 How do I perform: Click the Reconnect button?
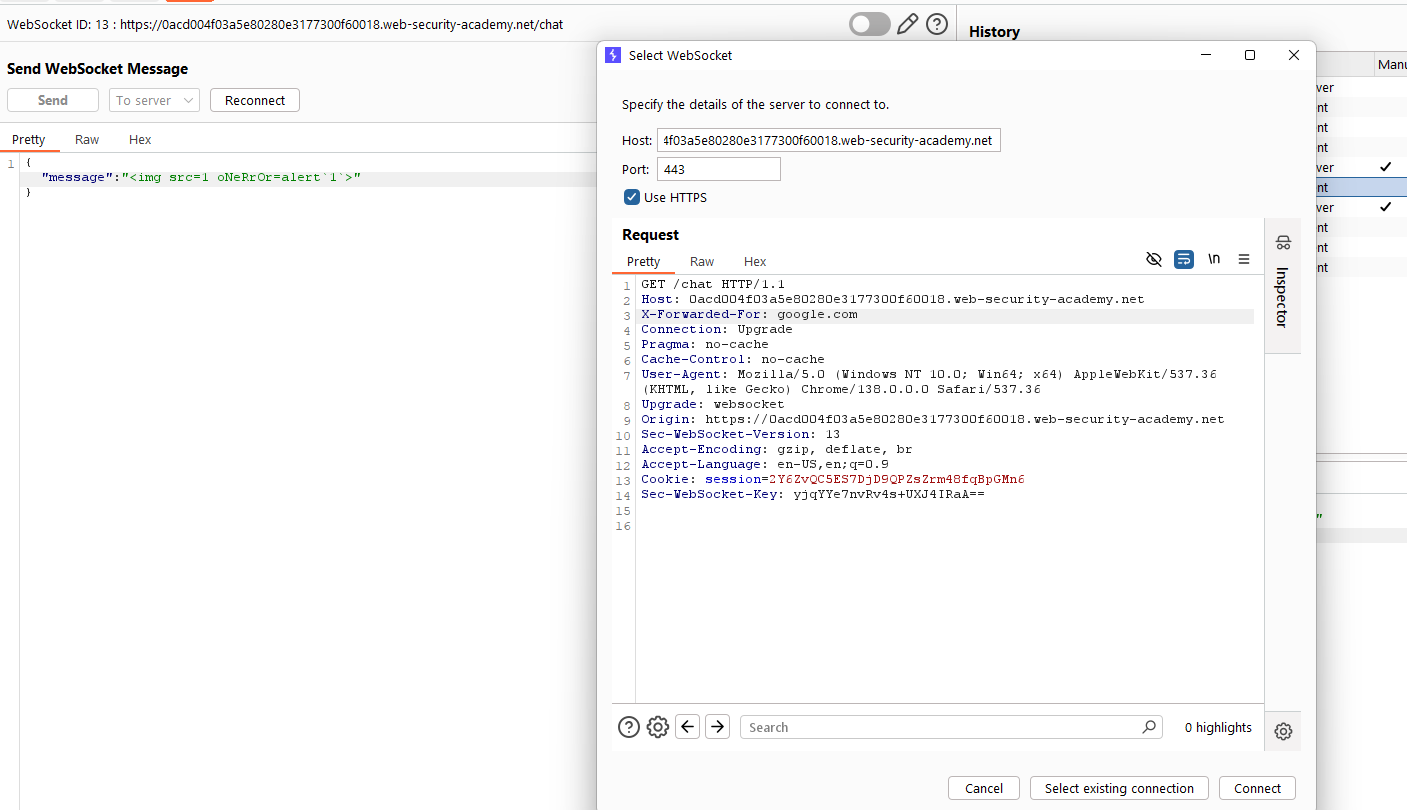pos(255,100)
